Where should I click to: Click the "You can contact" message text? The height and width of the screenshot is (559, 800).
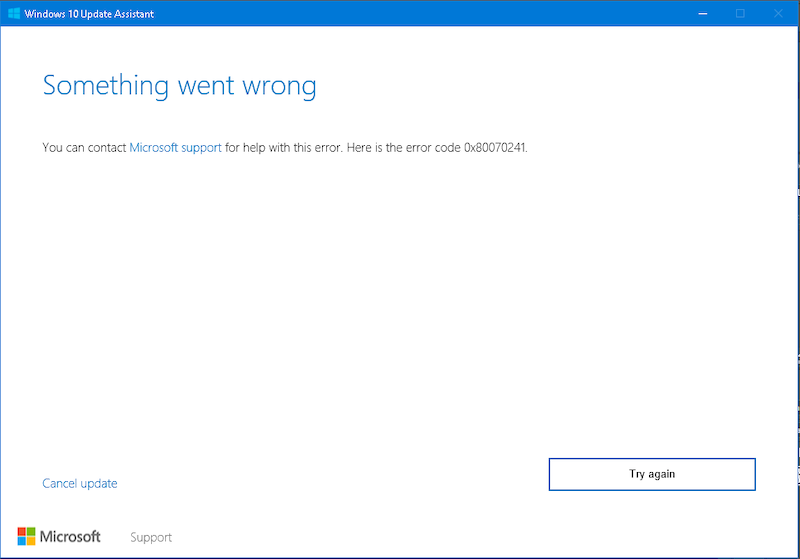point(85,148)
